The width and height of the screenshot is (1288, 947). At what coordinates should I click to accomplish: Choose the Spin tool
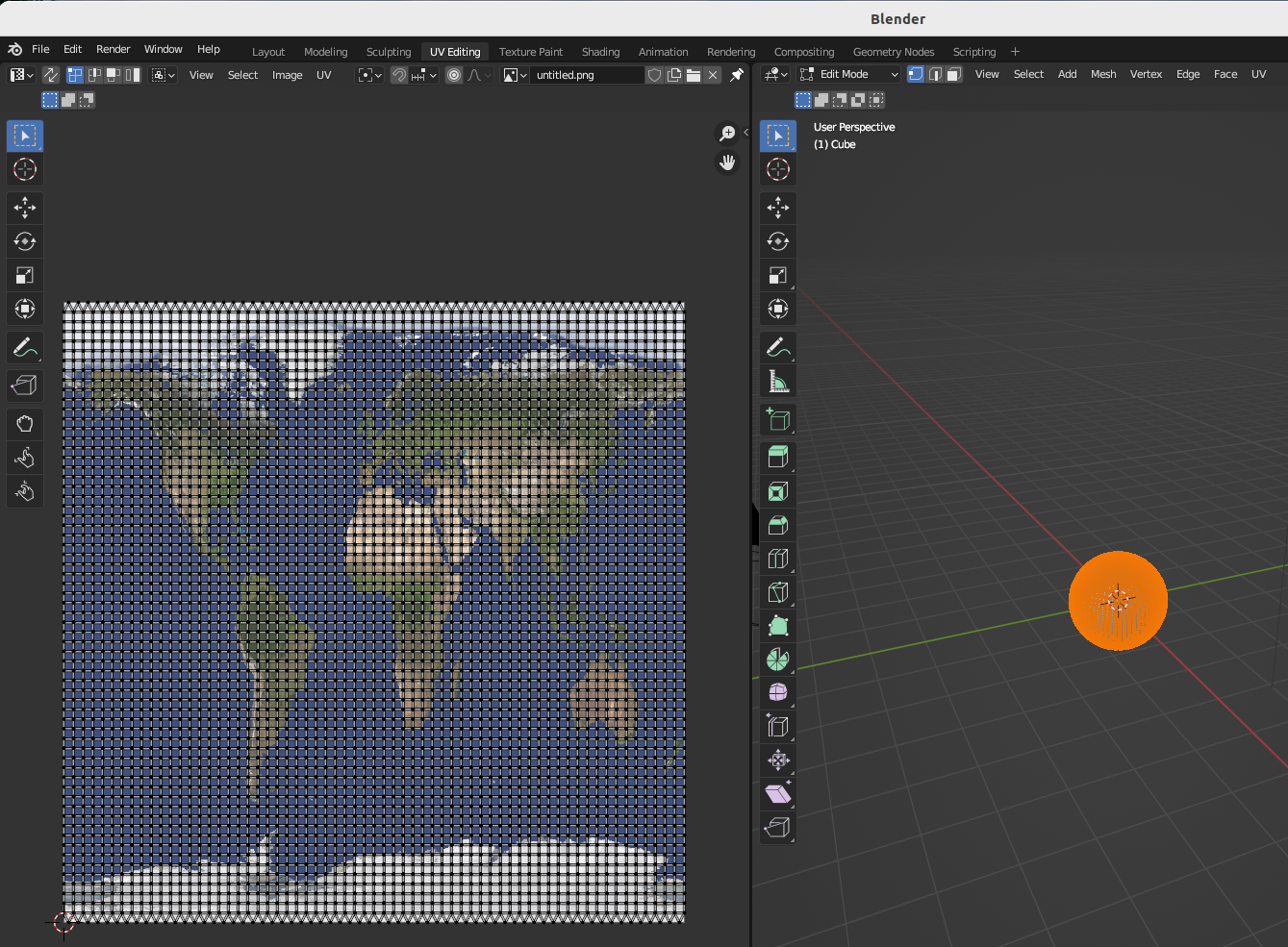[x=778, y=660]
